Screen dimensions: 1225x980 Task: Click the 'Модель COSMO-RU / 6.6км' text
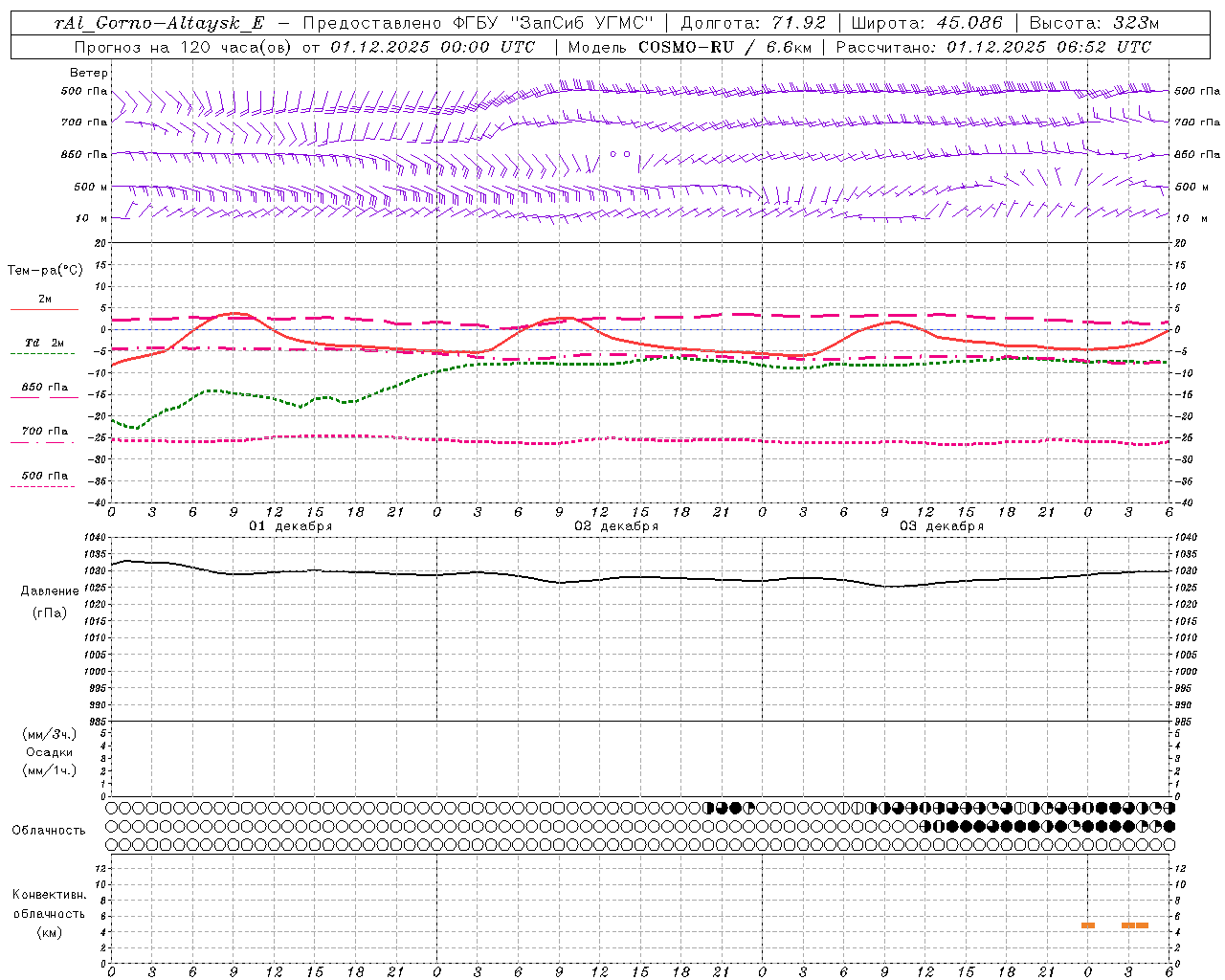click(x=689, y=47)
